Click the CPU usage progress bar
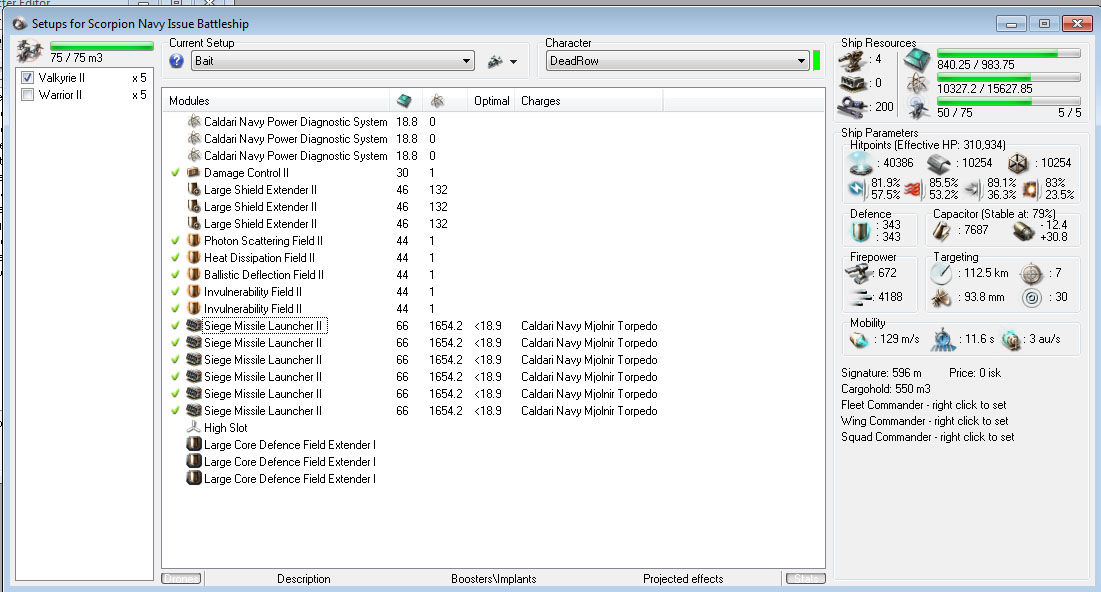 point(1009,54)
